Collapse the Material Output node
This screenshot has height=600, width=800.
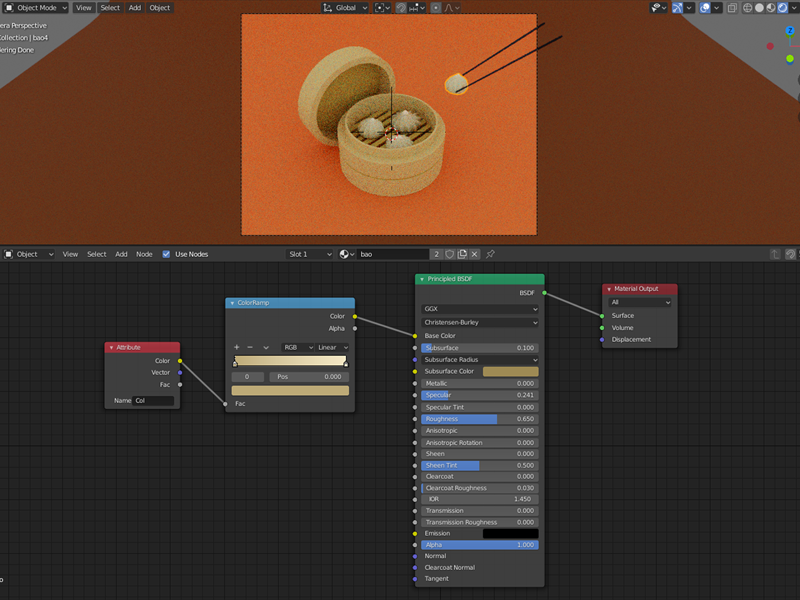609,289
